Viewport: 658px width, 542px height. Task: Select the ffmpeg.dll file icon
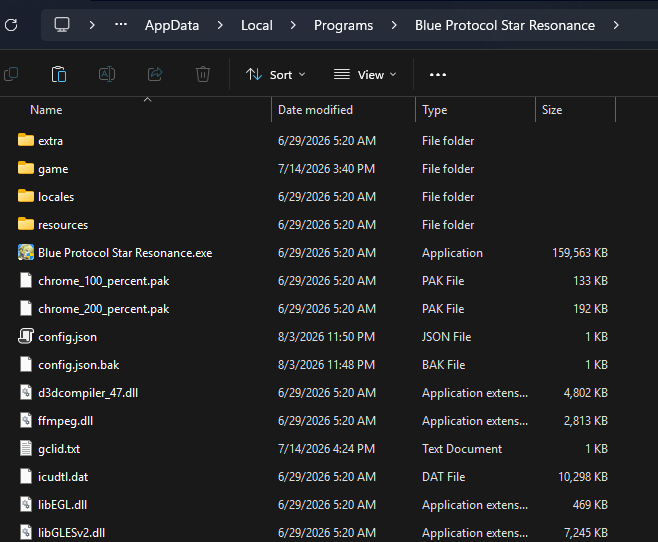coord(26,420)
